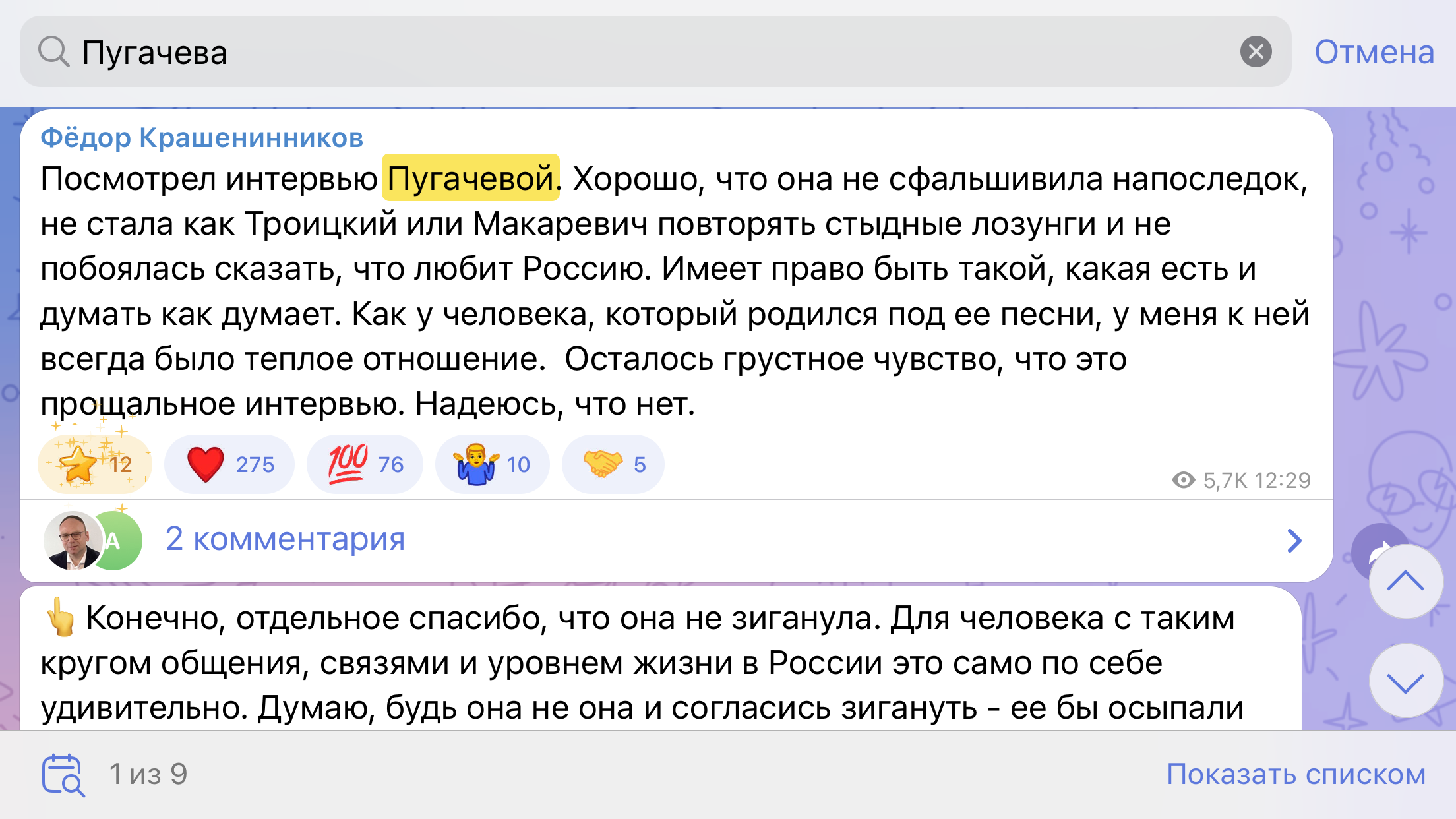Screen dimensions: 1456x819
Task: Clear the search field with the X icon
Action: point(1256,51)
